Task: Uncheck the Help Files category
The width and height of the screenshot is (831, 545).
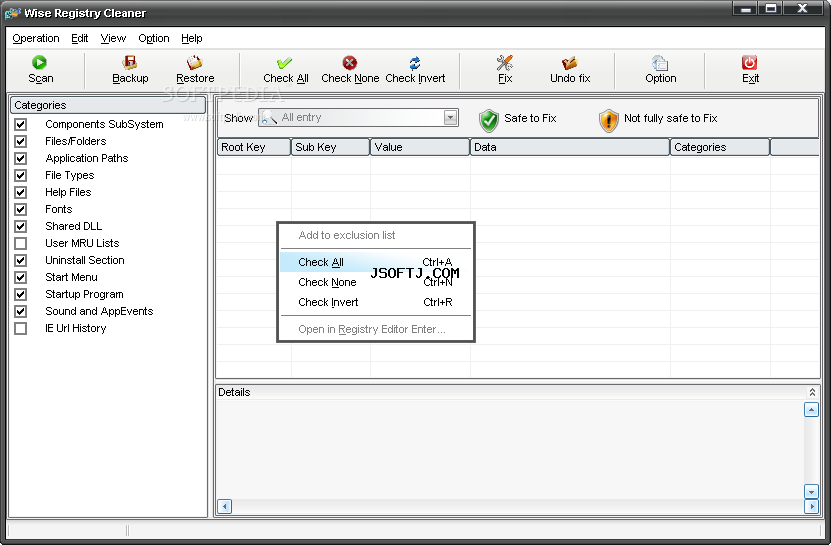Action: point(21,192)
